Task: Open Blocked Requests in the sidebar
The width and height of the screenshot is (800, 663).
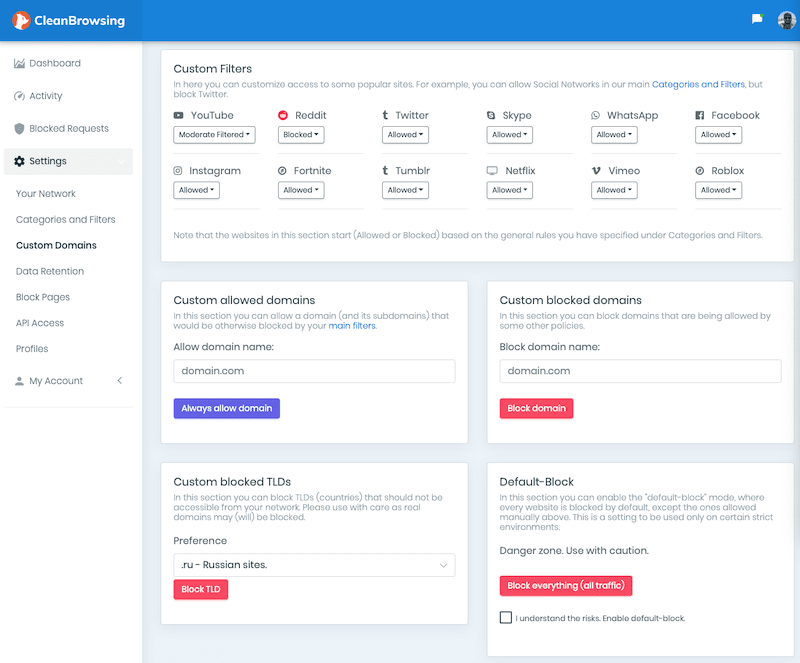Action: coord(69,129)
